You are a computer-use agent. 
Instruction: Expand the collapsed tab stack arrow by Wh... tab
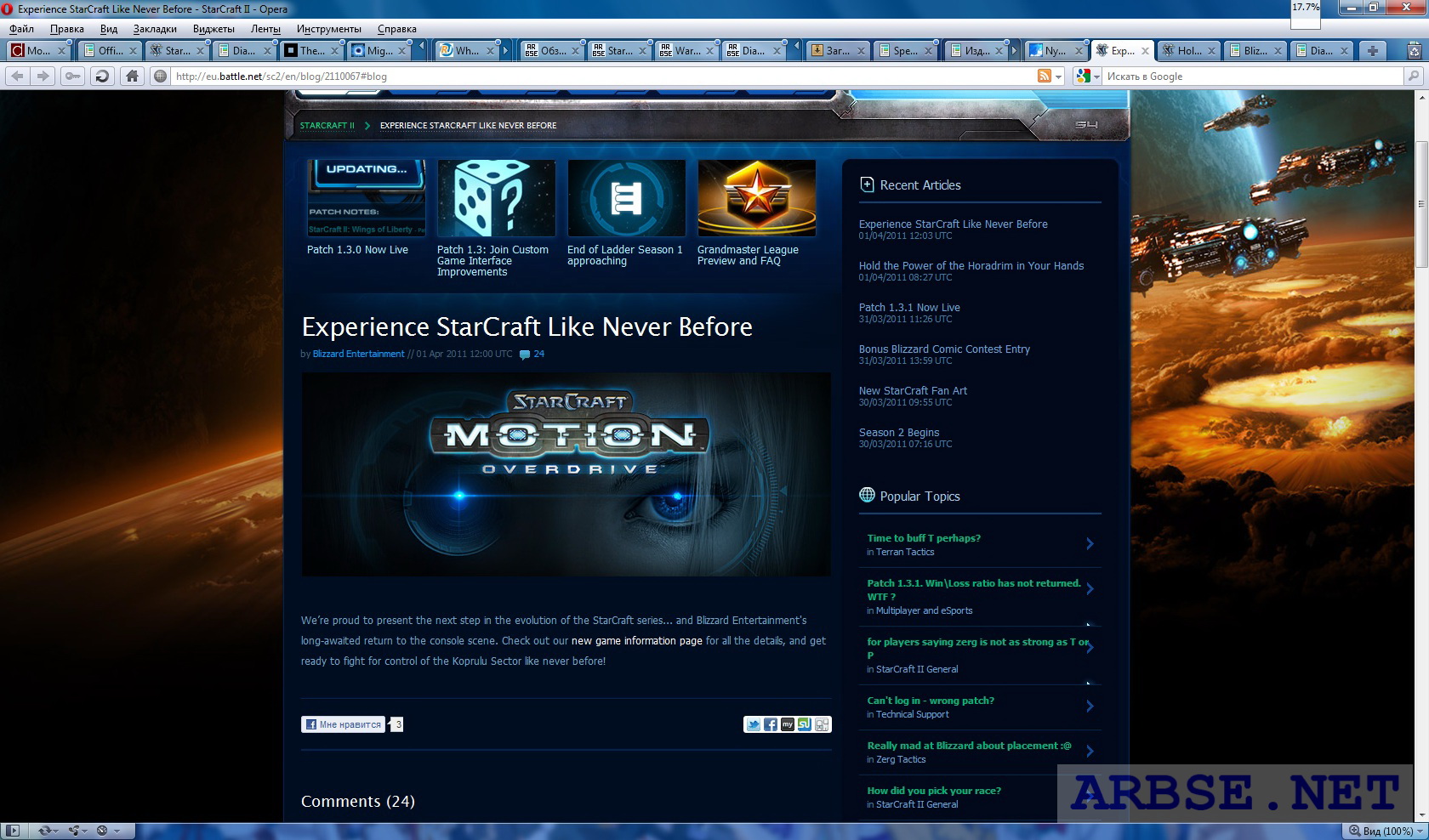coord(505,51)
